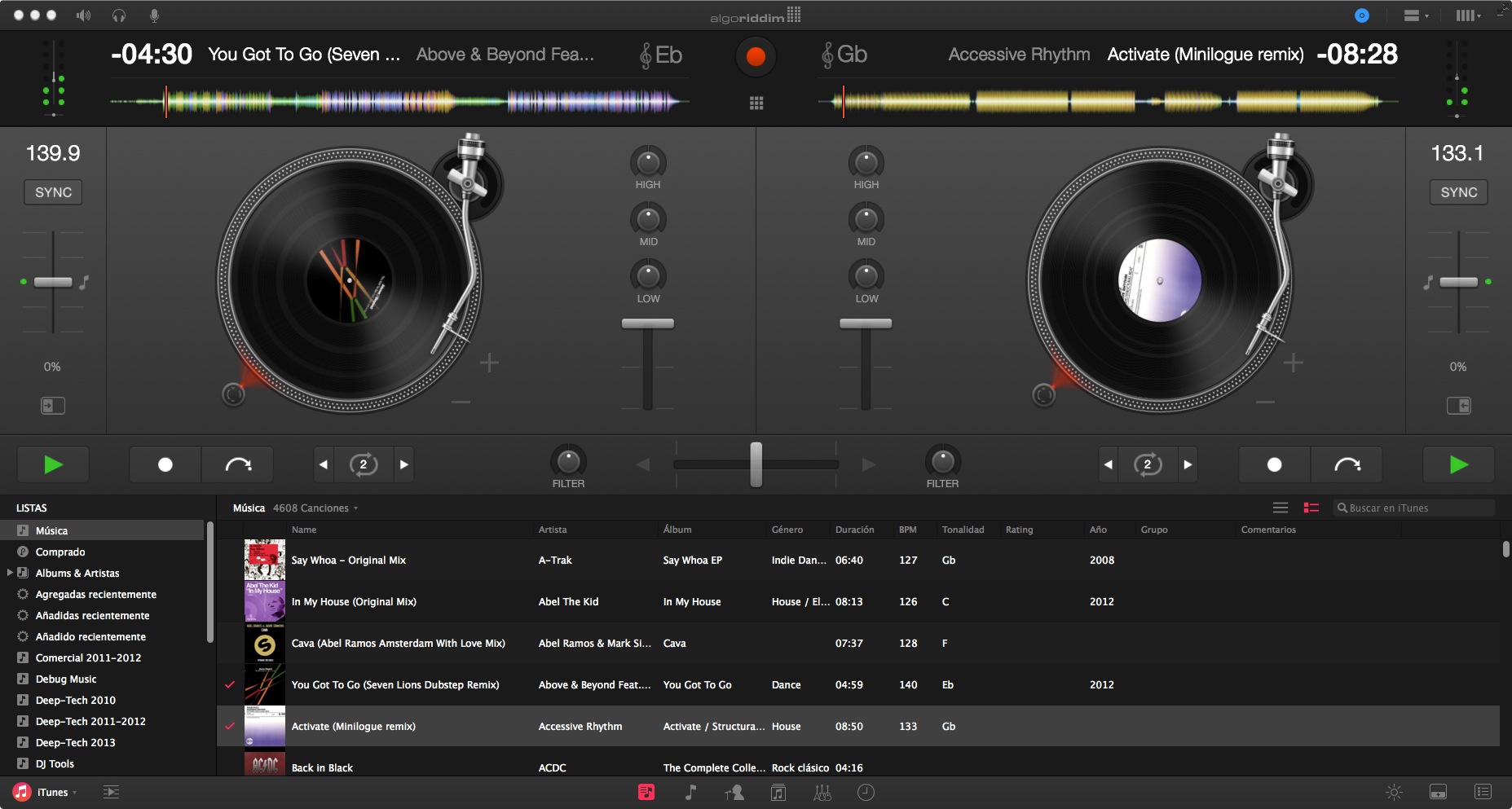Click left deck jump-back arrow button
The width and height of the screenshot is (1512, 809).
(x=238, y=464)
